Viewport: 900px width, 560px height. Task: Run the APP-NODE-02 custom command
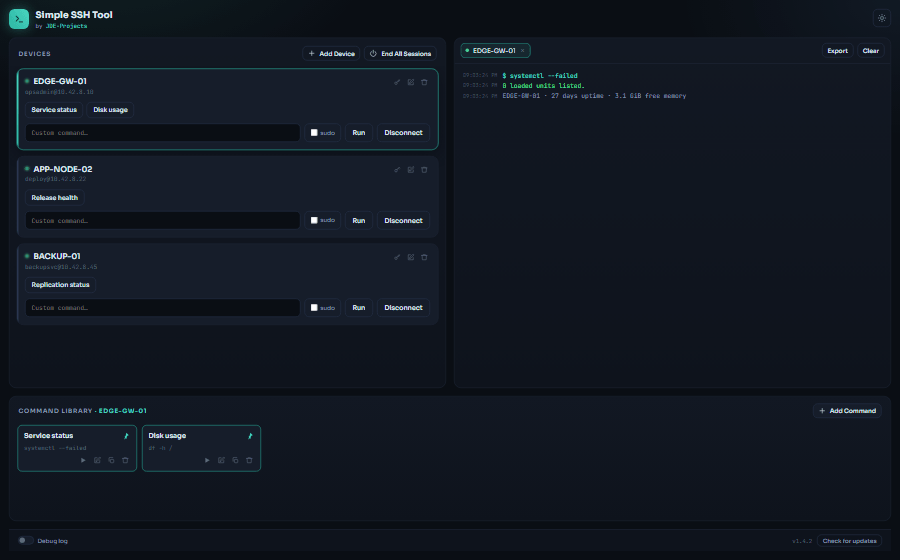[x=359, y=220]
